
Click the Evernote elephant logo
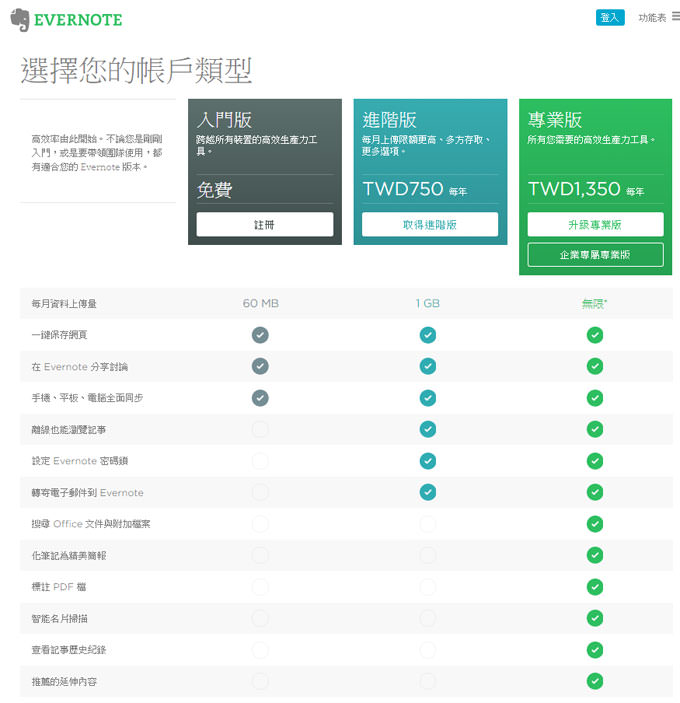click(20, 20)
